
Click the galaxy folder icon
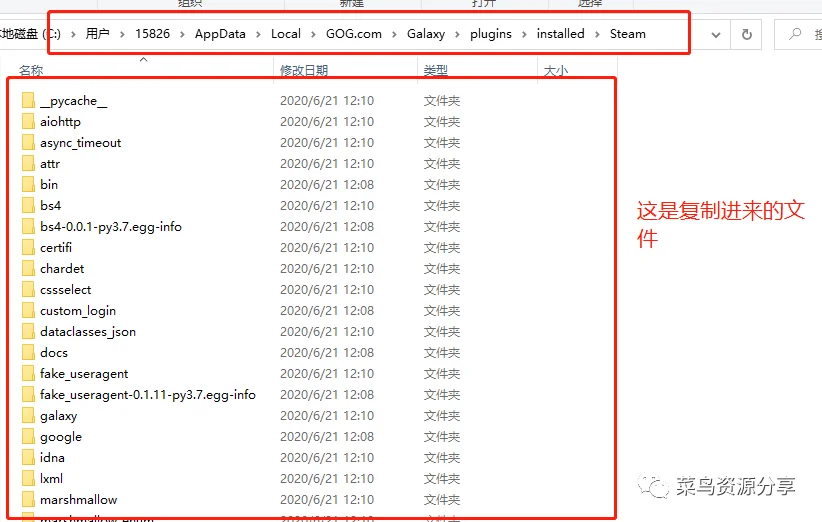coord(28,415)
